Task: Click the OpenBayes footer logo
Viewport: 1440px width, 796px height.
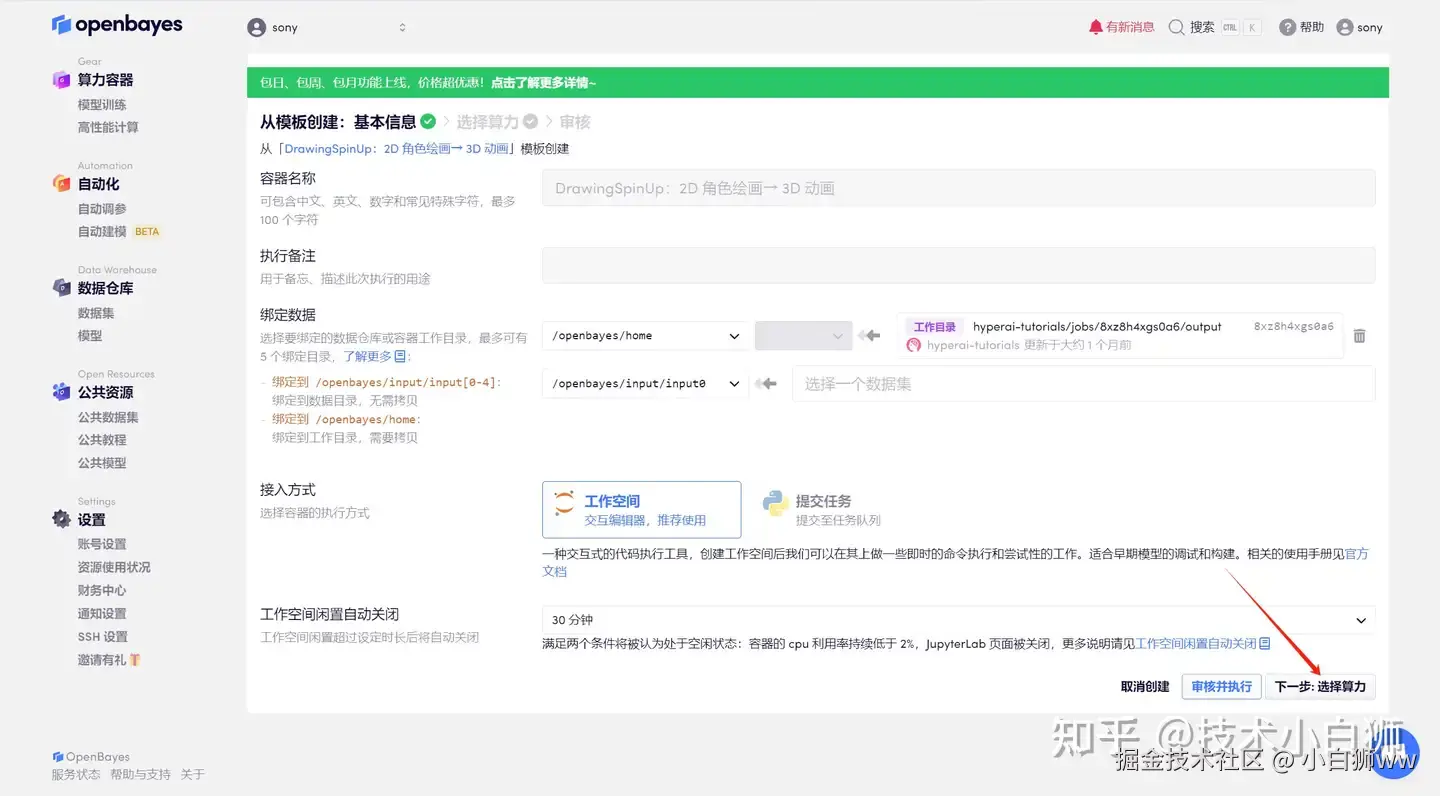Action: [91, 757]
